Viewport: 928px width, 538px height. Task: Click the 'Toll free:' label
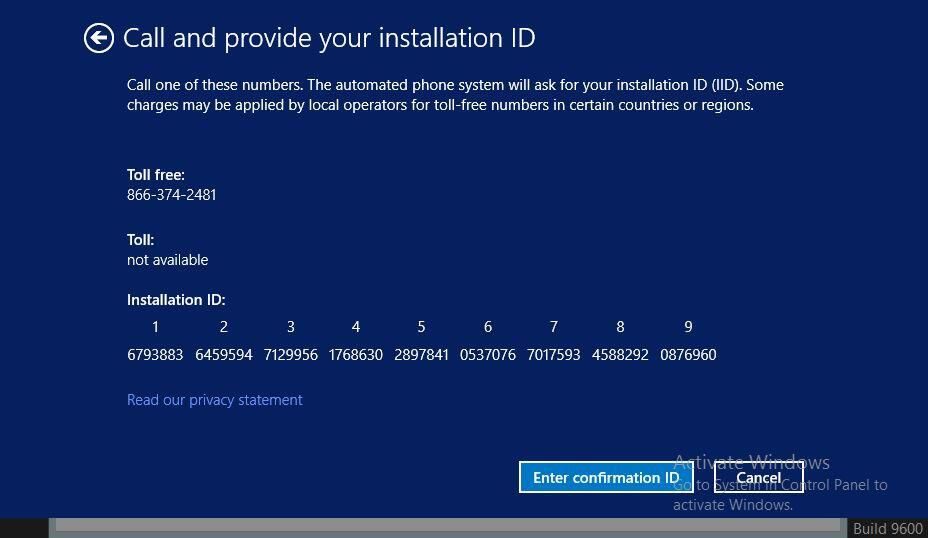tap(156, 175)
